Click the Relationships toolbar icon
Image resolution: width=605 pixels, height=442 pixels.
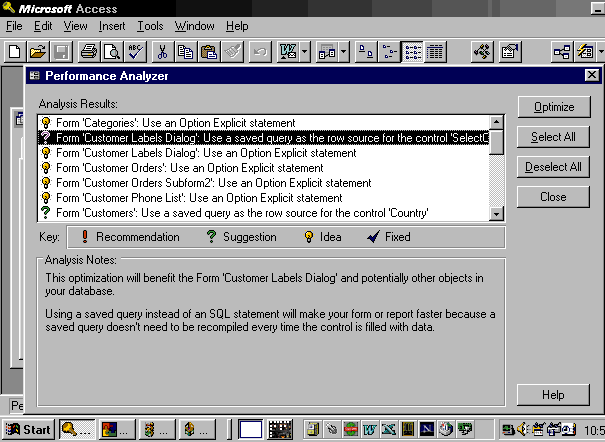(x=481, y=51)
